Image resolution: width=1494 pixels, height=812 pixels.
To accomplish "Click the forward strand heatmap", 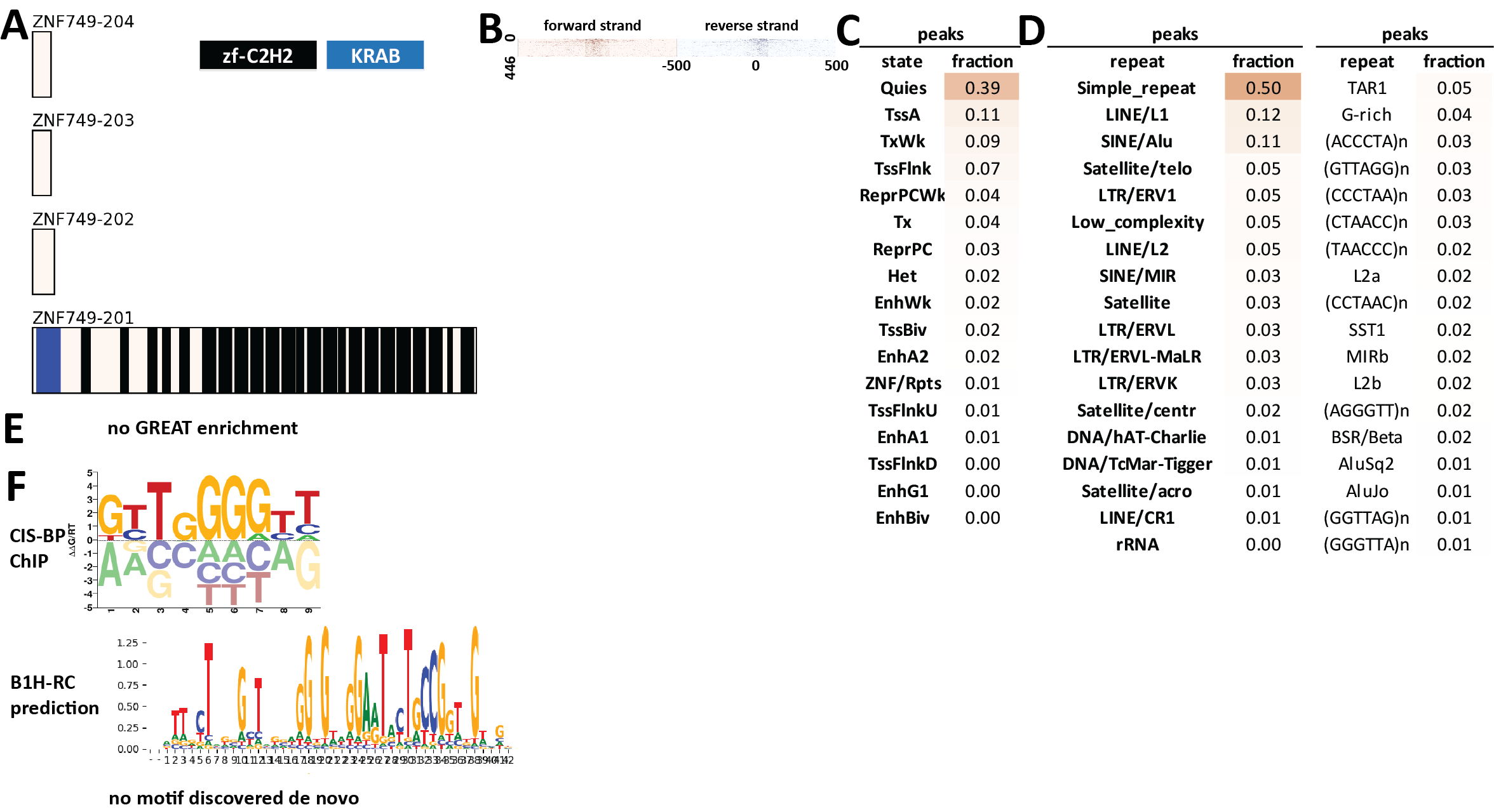I will click(x=596, y=48).
